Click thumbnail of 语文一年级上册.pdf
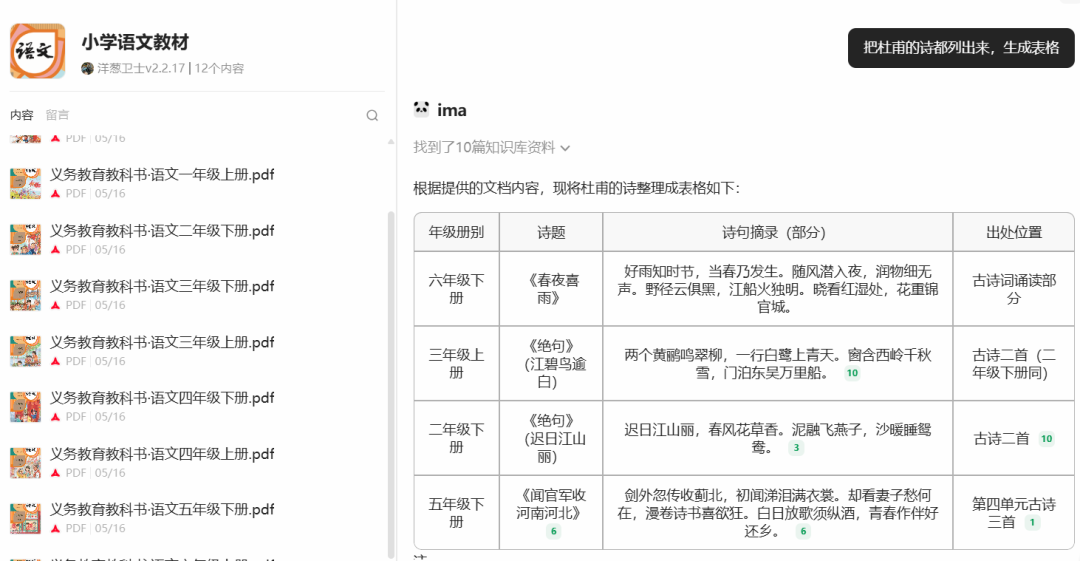The image size is (1080, 561). (25, 183)
